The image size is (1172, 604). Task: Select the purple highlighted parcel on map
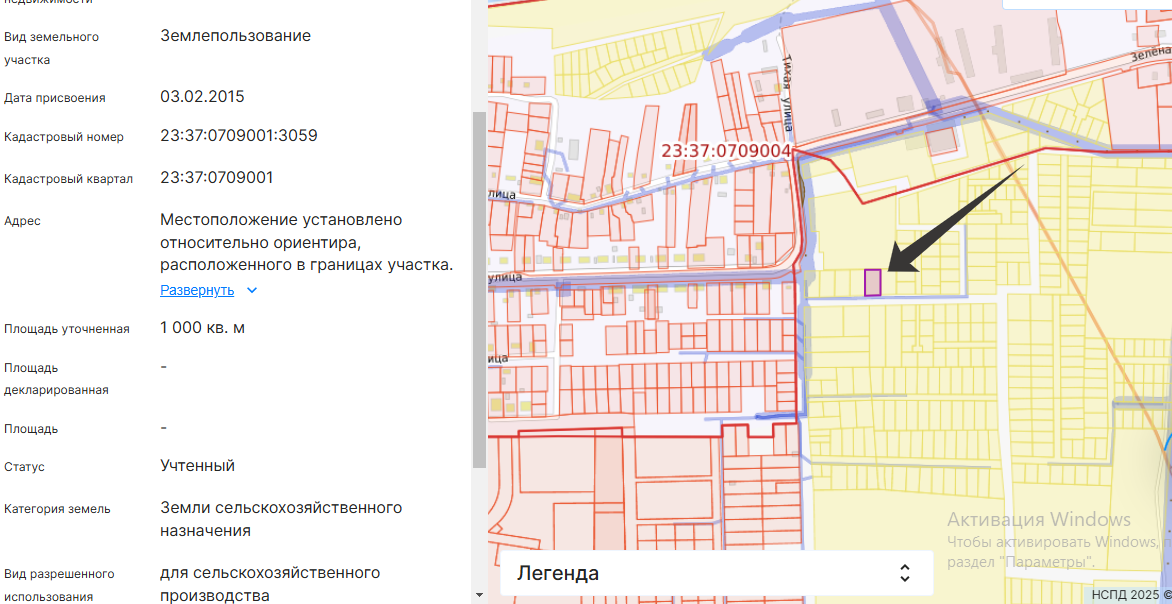[873, 283]
